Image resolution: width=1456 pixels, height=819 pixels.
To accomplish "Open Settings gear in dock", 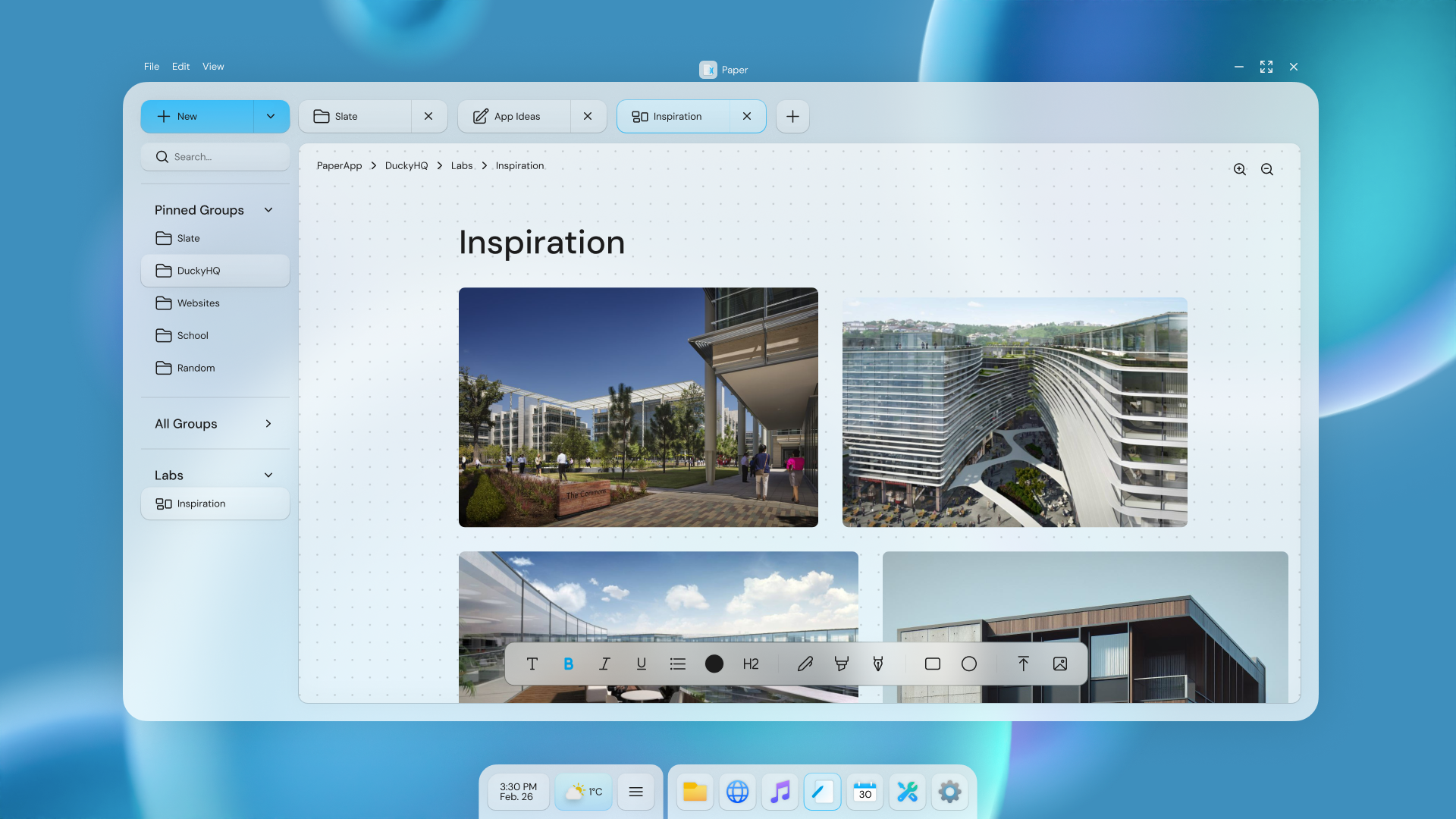I will point(950,792).
